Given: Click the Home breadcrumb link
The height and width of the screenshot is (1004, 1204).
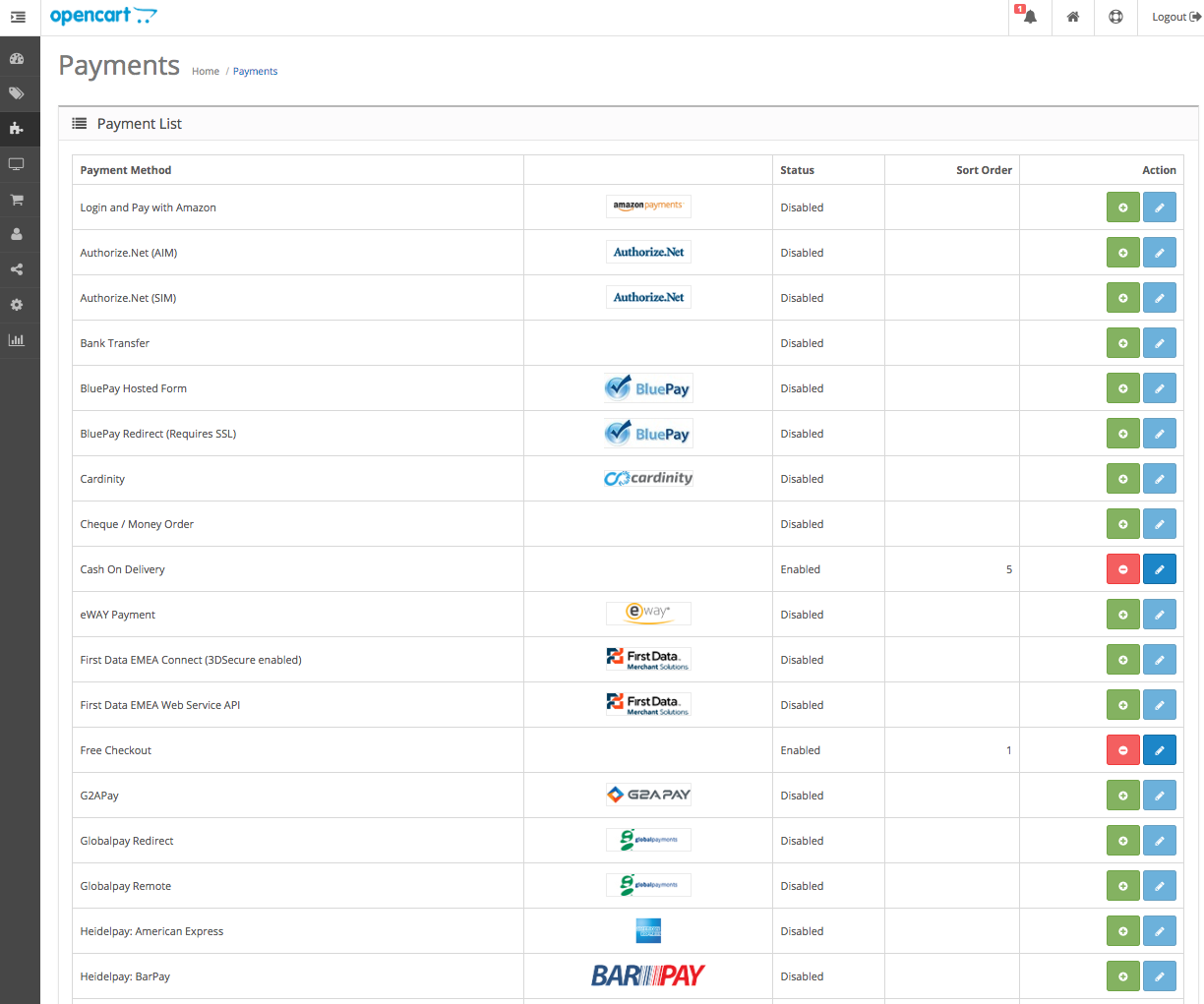Looking at the screenshot, I should coord(206,72).
